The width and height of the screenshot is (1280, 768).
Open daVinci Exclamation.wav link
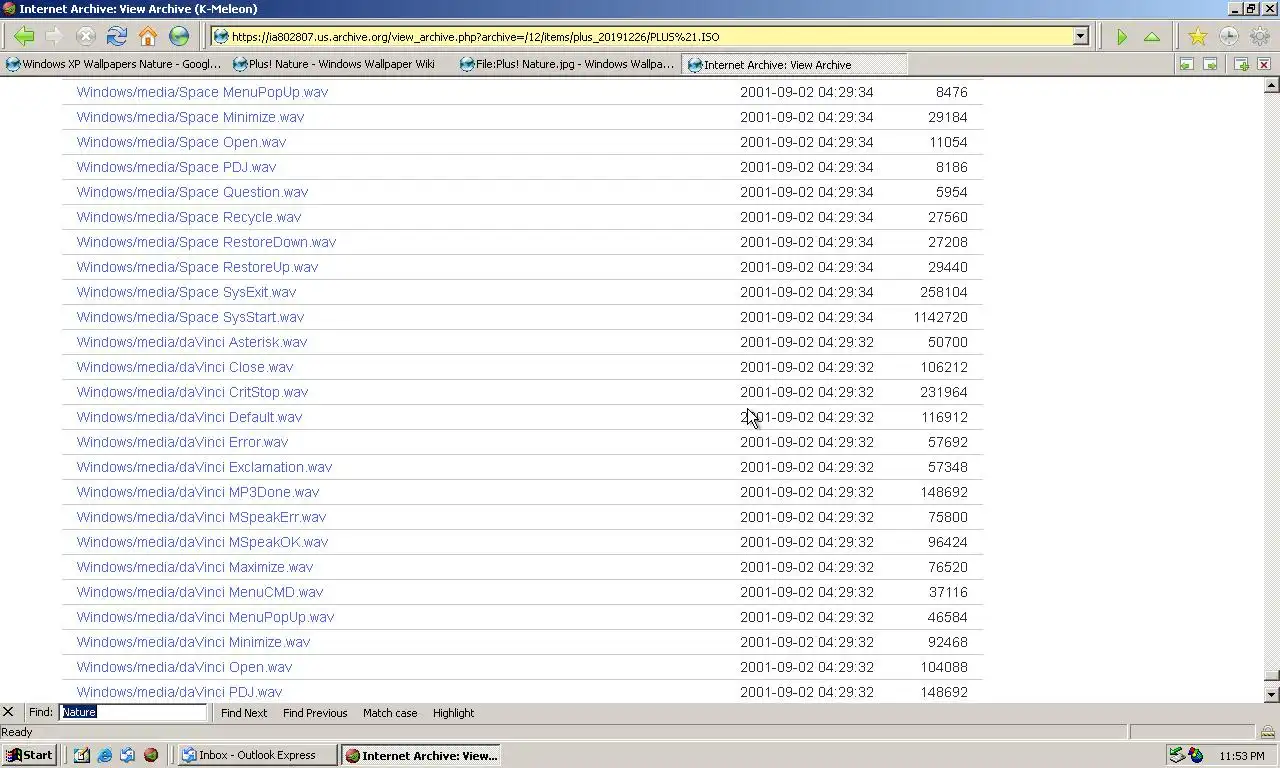[204, 467]
